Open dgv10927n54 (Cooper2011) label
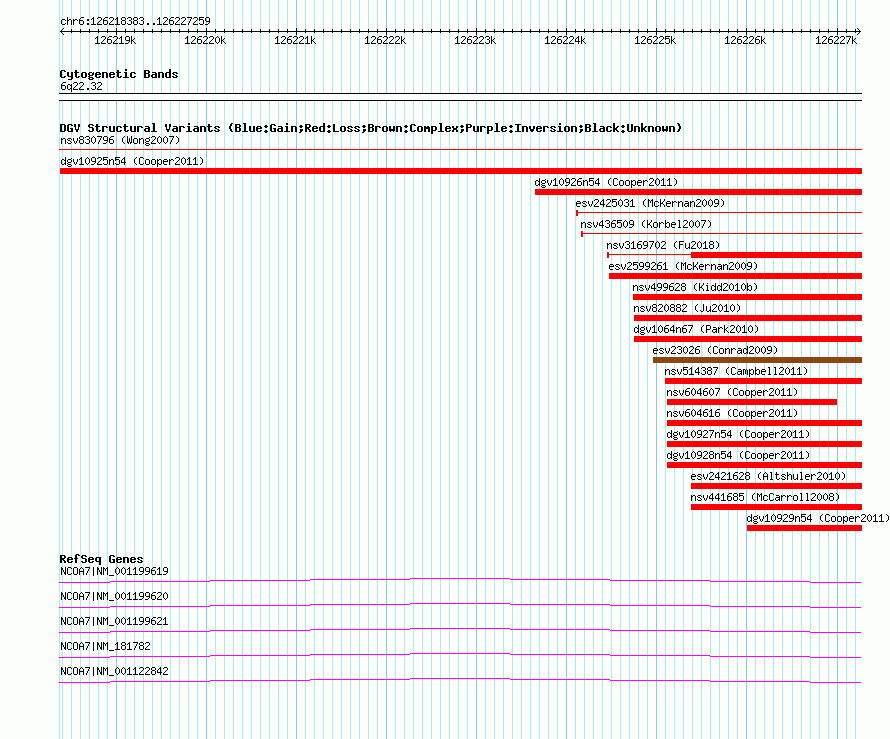The width and height of the screenshot is (890, 739). click(x=738, y=434)
